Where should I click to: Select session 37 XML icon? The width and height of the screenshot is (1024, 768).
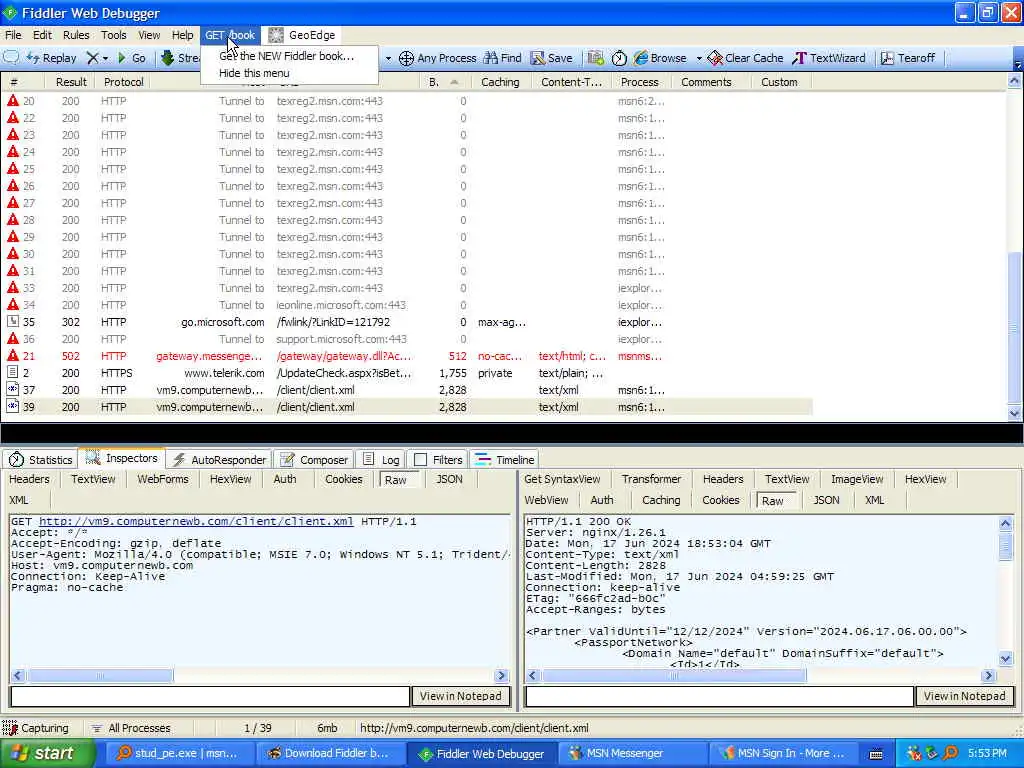pyautogui.click(x=12, y=390)
